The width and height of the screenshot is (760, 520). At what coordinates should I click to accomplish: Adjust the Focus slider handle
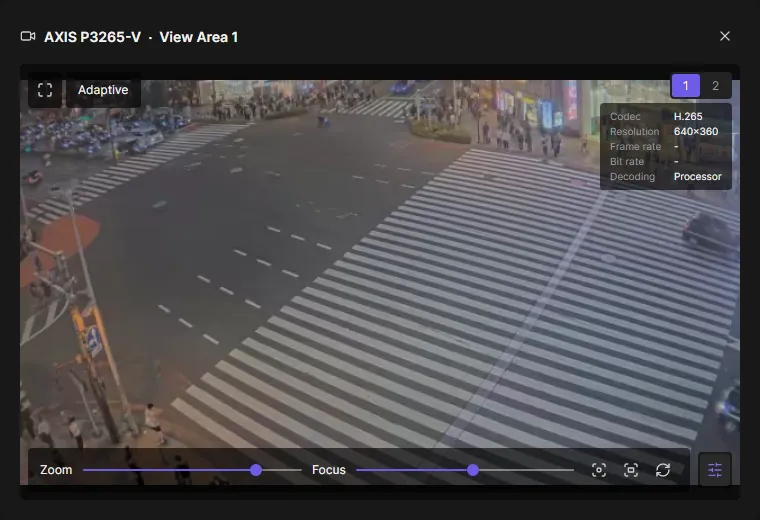pyautogui.click(x=473, y=470)
